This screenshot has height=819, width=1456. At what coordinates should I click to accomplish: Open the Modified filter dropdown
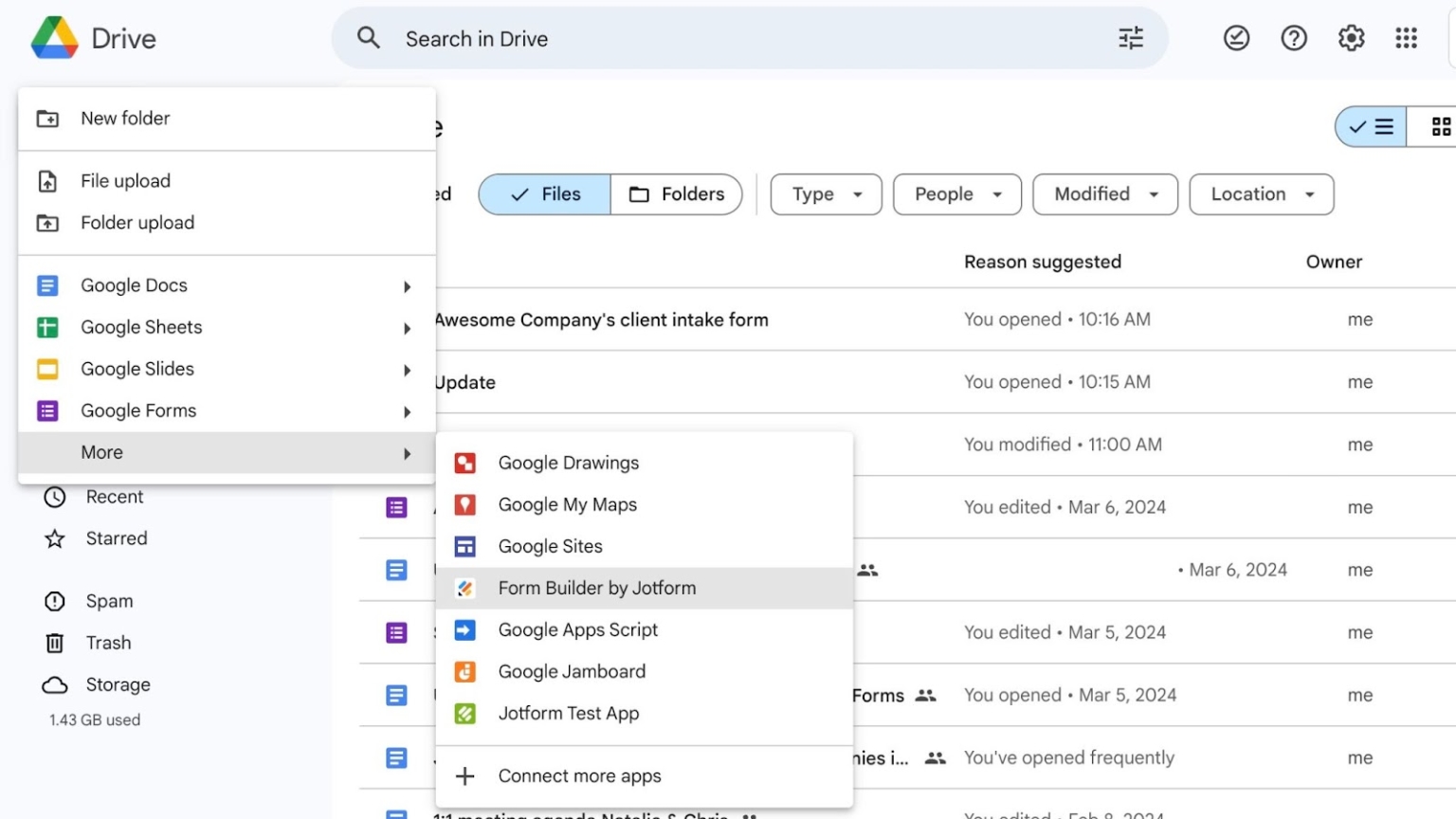pos(1103,193)
